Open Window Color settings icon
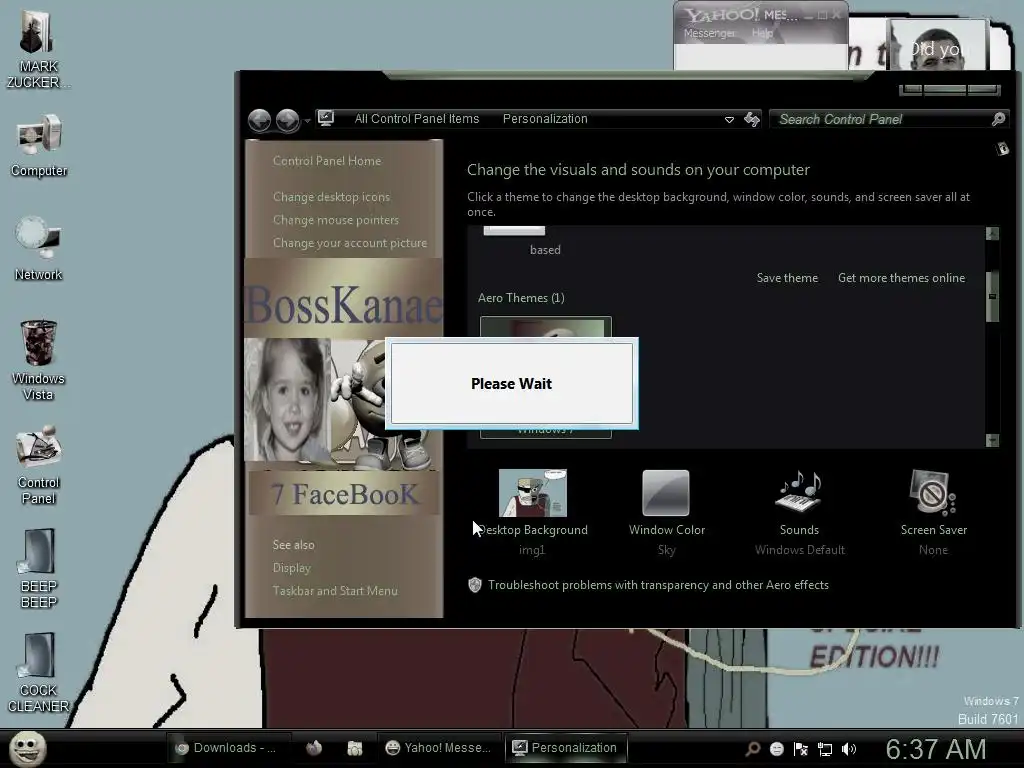Screen dimensions: 1024x768 pyautogui.click(x=665, y=493)
